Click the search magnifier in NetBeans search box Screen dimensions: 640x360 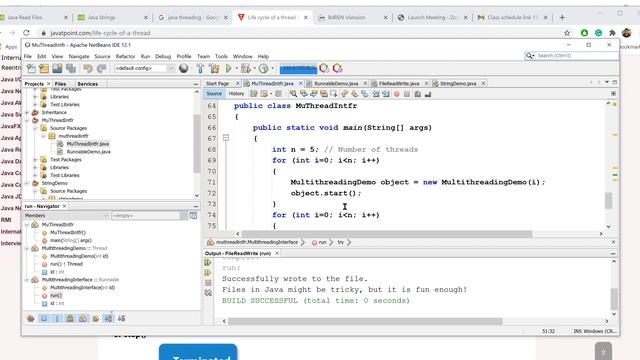[x=529, y=56]
